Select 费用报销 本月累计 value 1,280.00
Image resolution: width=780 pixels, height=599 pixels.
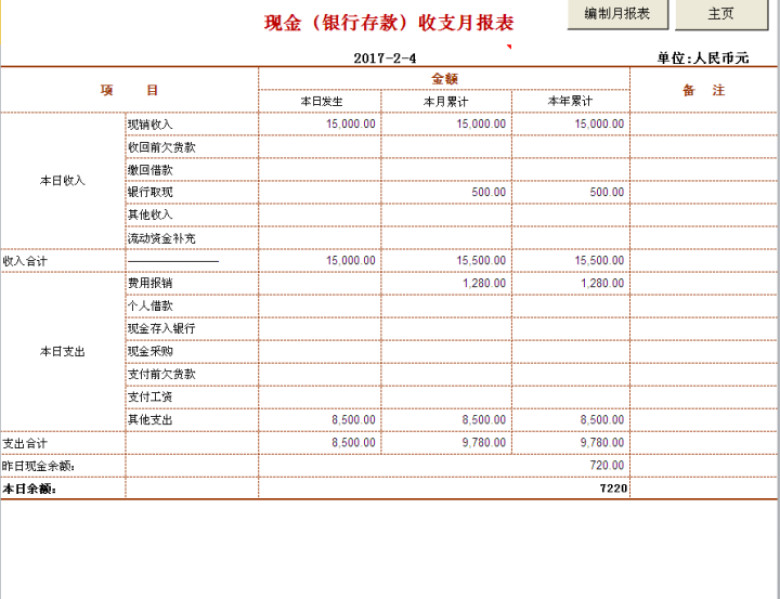point(484,283)
